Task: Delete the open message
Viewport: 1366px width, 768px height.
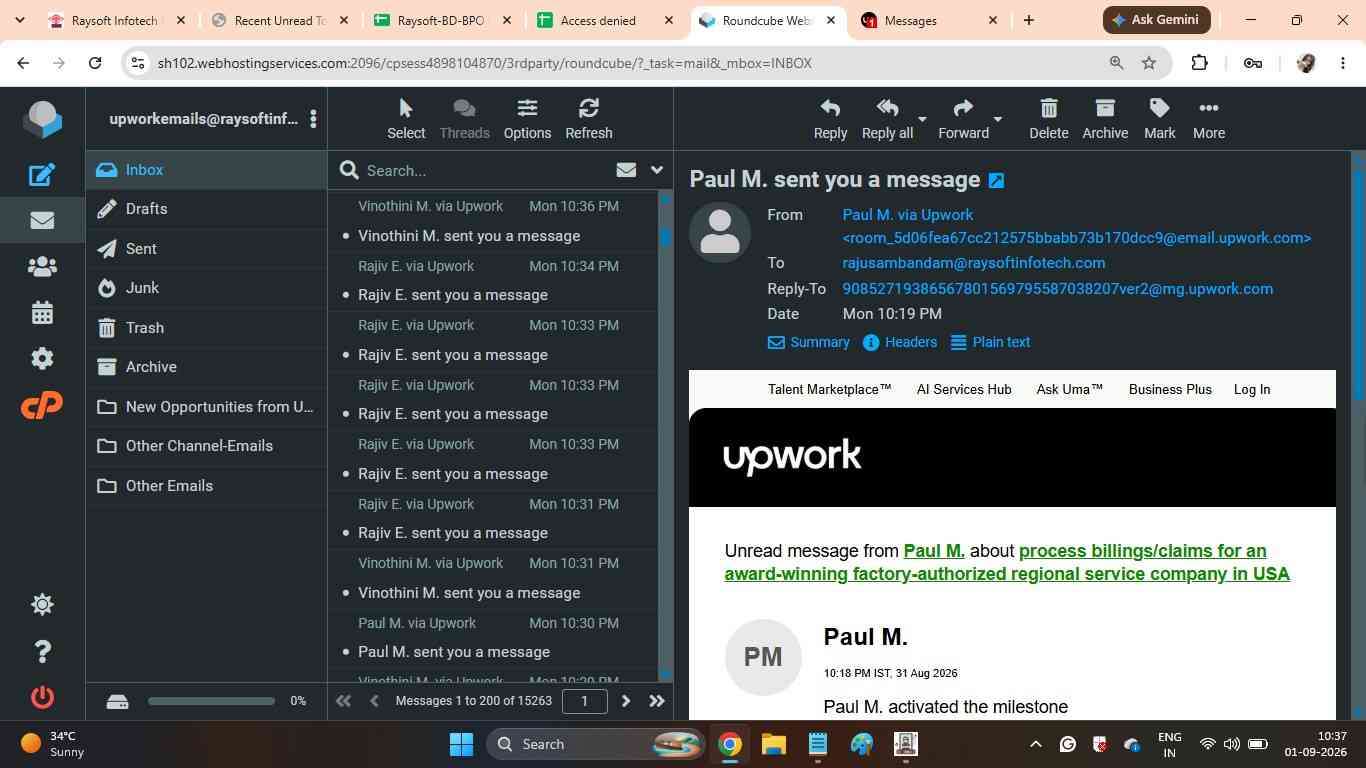Action: pyautogui.click(x=1048, y=119)
